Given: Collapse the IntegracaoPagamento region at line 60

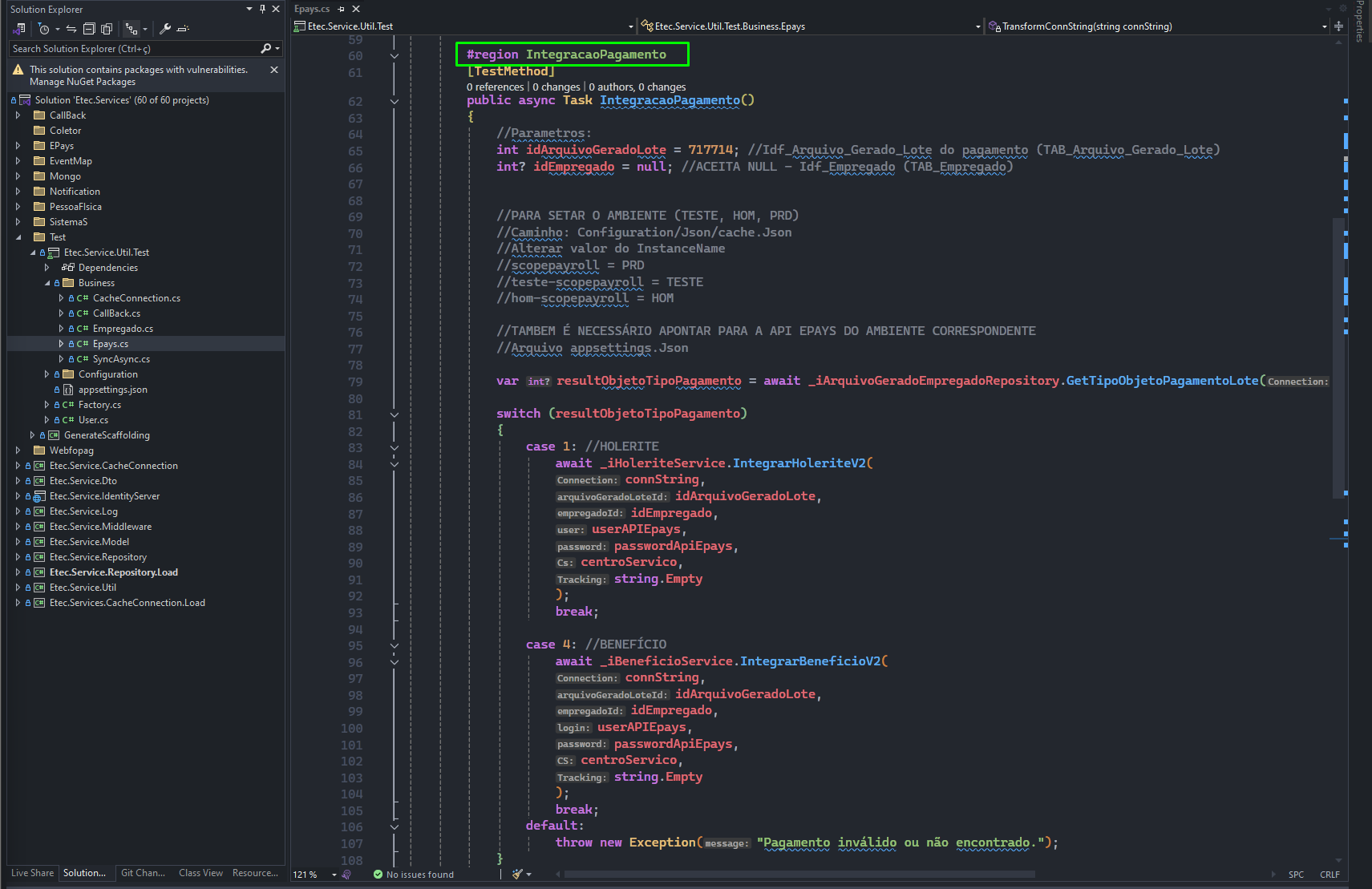Looking at the screenshot, I should pos(395,56).
